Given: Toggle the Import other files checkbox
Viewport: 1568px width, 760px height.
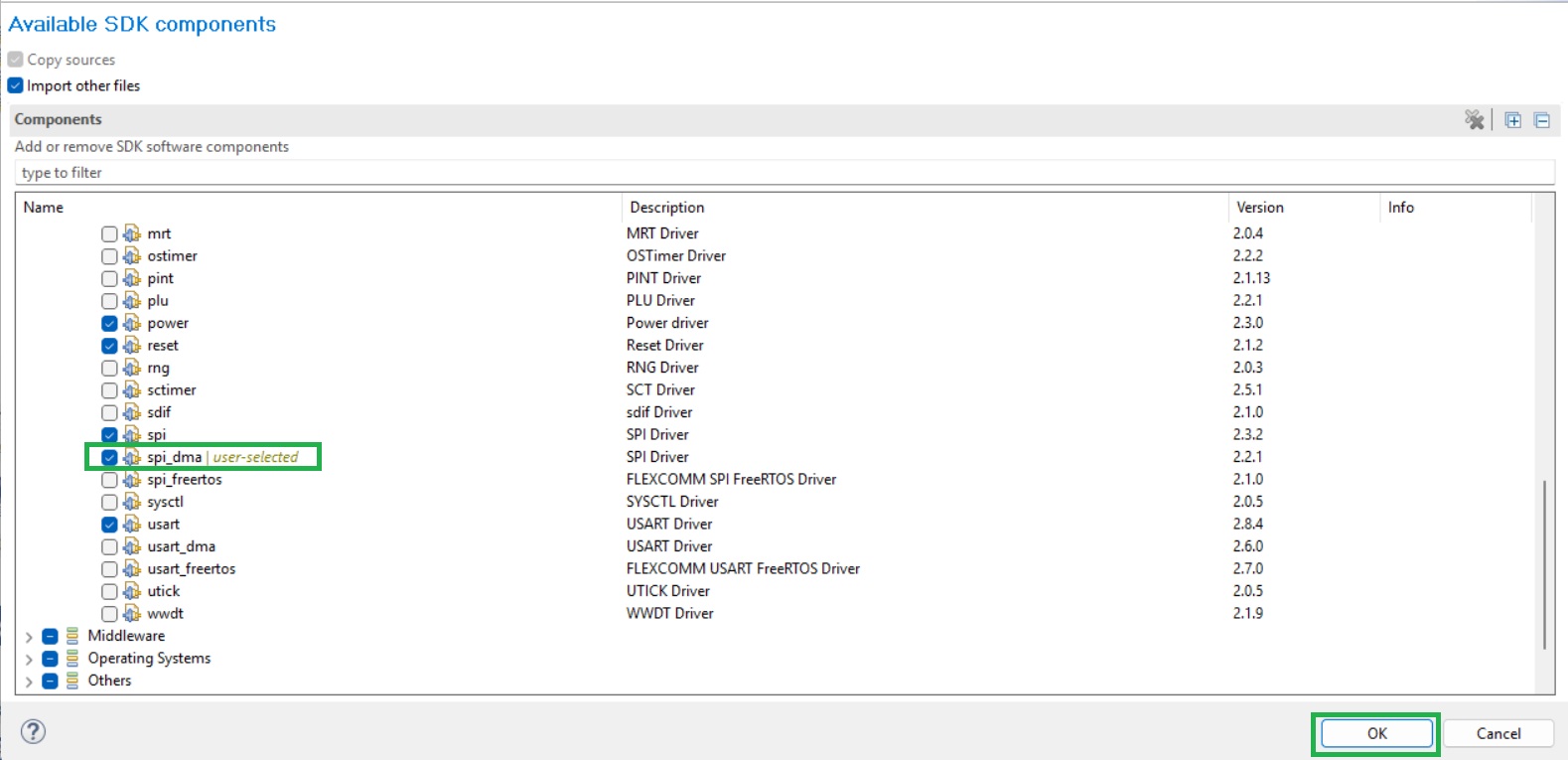Looking at the screenshot, I should (x=15, y=85).
